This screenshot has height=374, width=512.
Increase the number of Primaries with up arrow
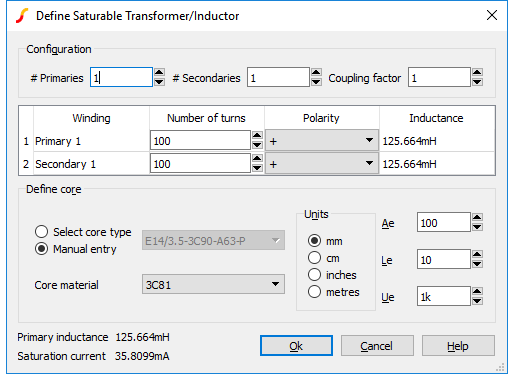coord(159,73)
